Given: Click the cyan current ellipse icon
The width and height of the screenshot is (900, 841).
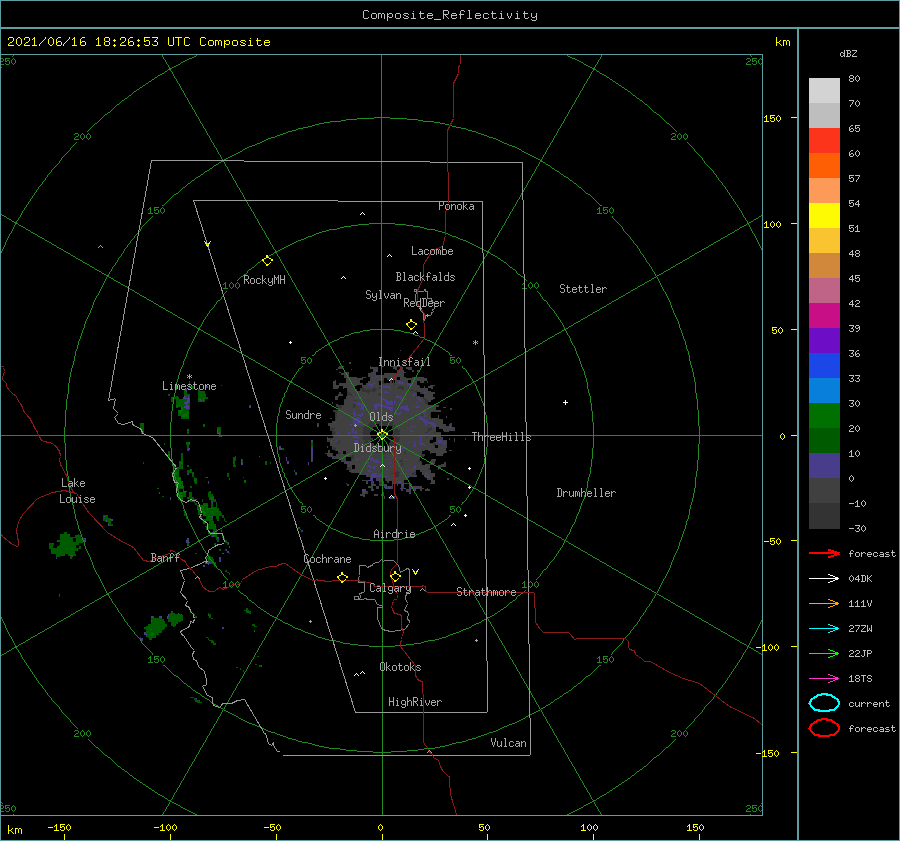Looking at the screenshot, I should click(x=824, y=703).
